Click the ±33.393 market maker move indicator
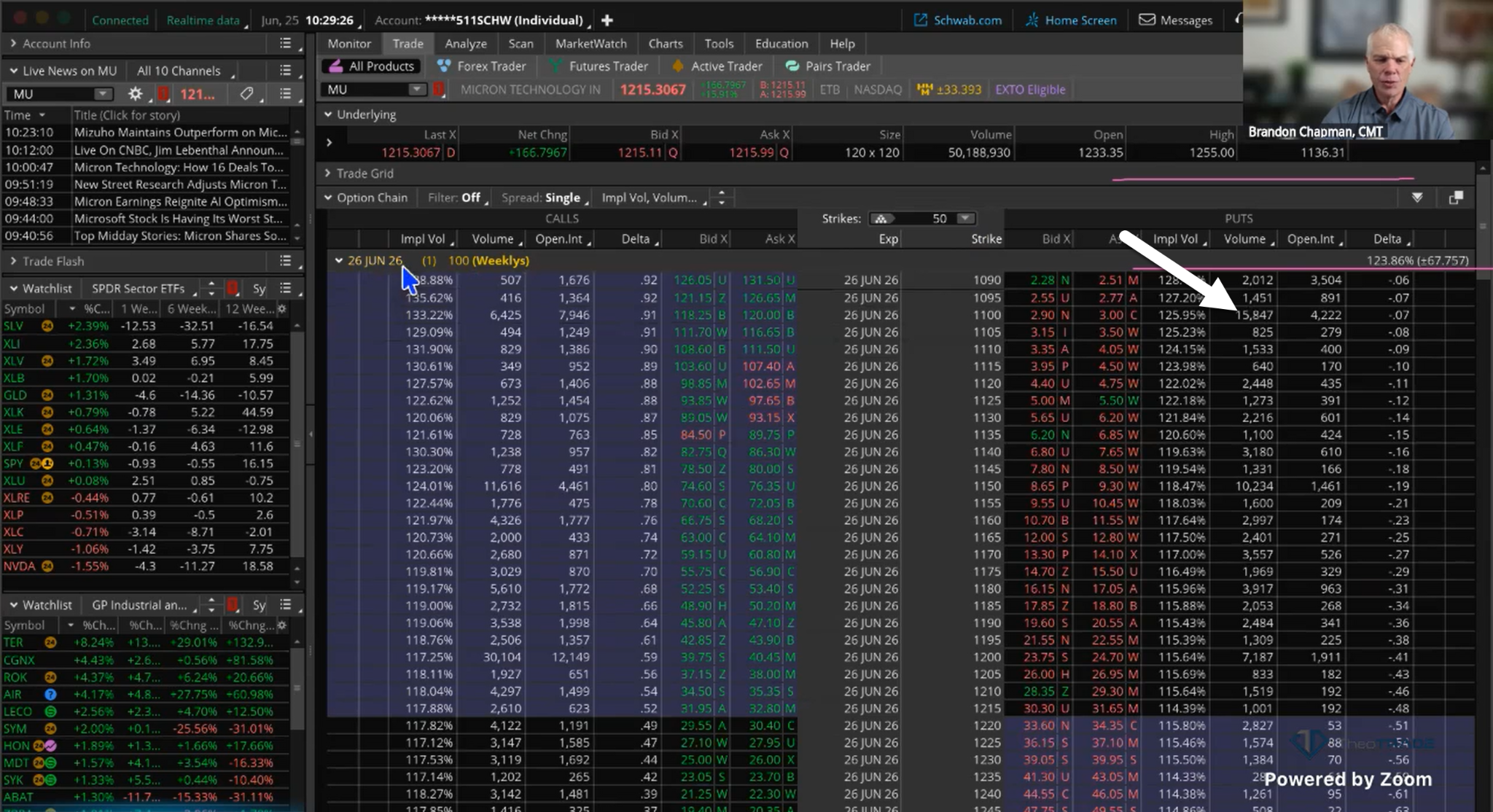 (949, 90)
